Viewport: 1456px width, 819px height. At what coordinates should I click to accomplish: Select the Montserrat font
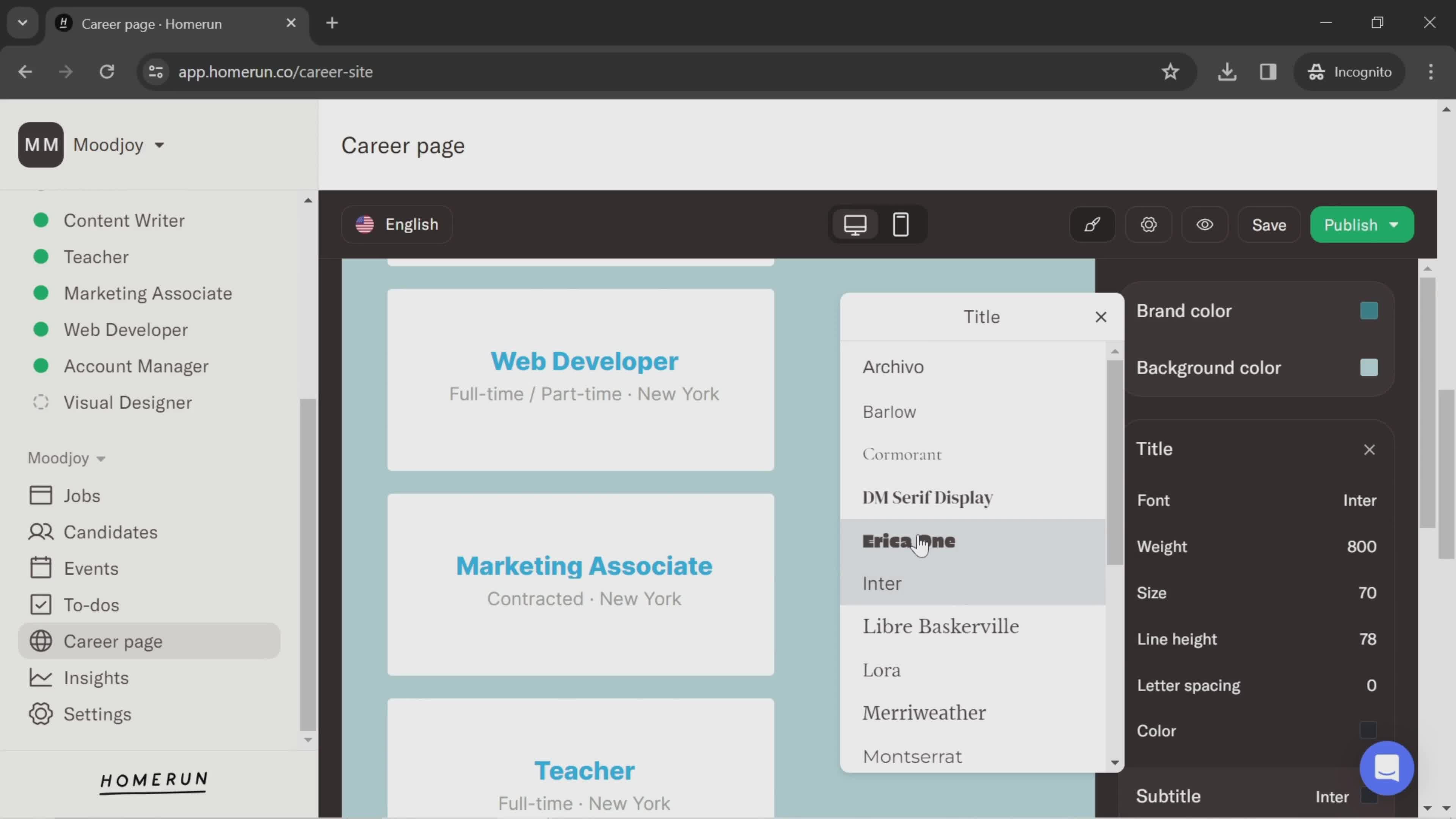pyautogui.click(x=972, y=756)
